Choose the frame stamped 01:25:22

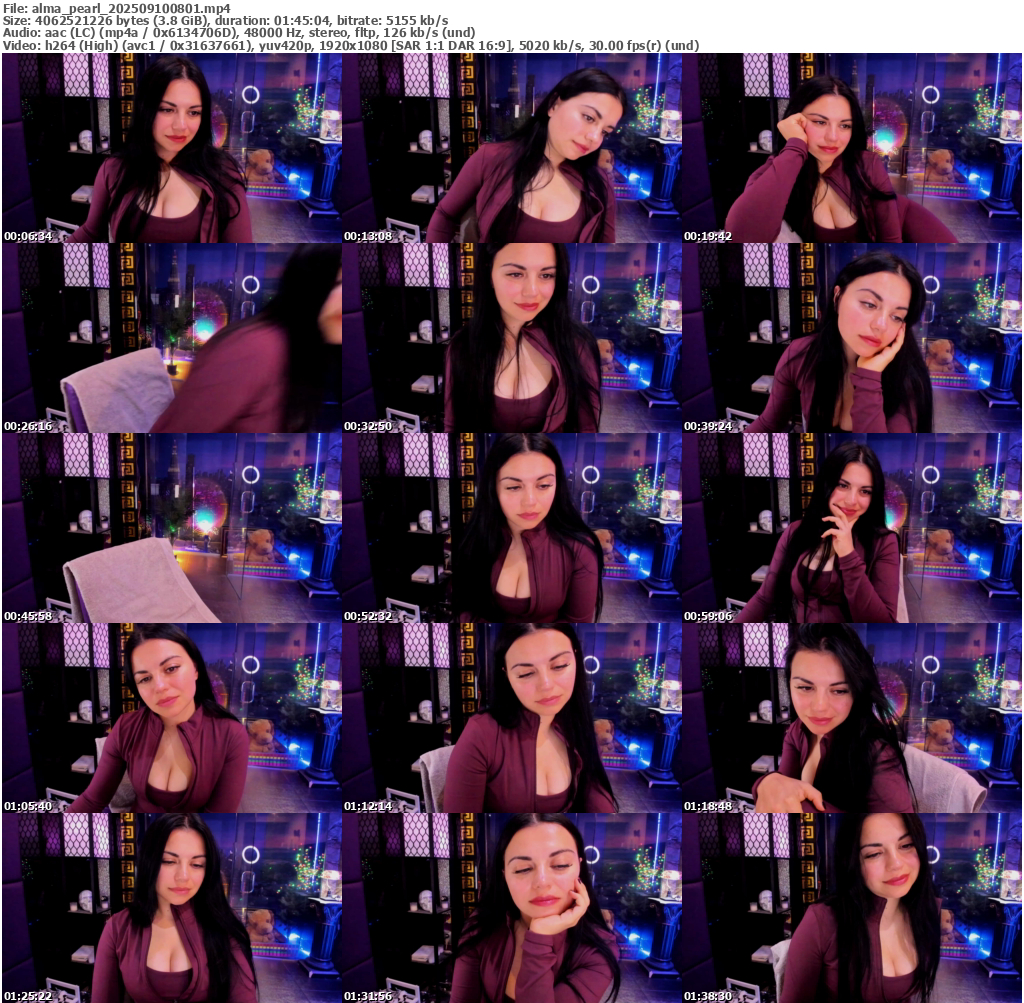(172, 908)
